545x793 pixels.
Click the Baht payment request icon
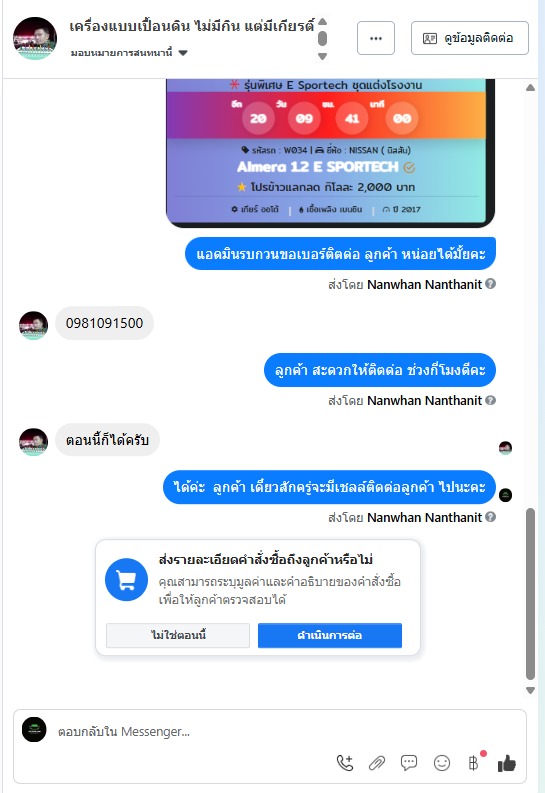click(474, 763)
